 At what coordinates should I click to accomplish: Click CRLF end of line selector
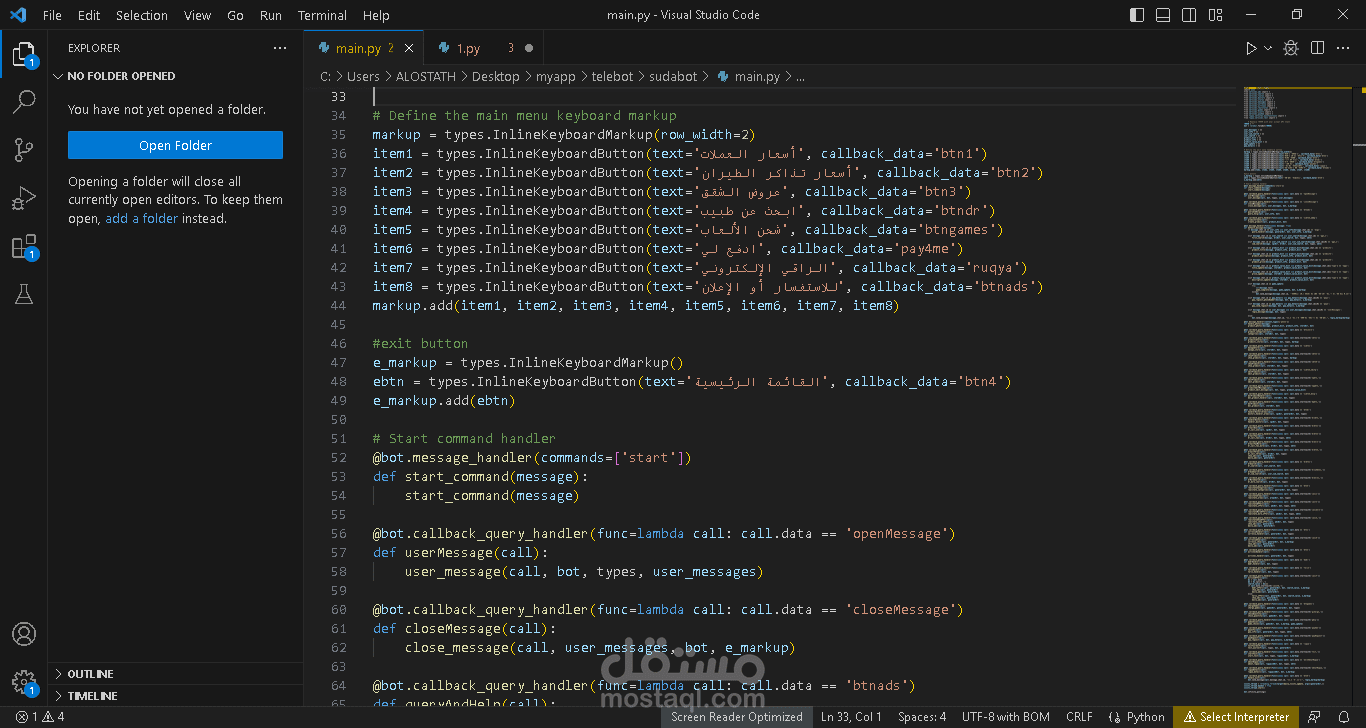pos(1079,717)
